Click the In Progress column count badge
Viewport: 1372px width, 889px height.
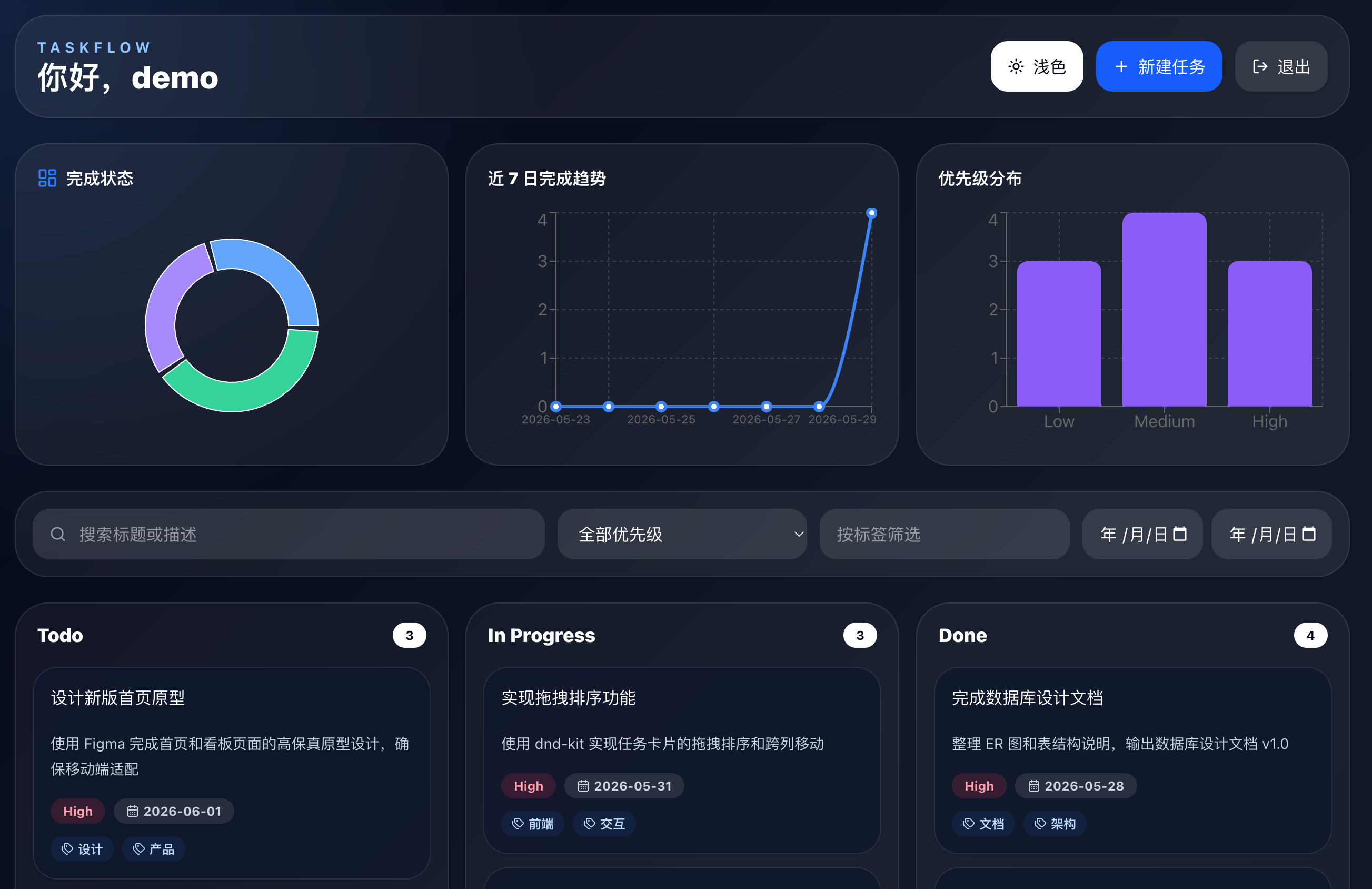860,635
